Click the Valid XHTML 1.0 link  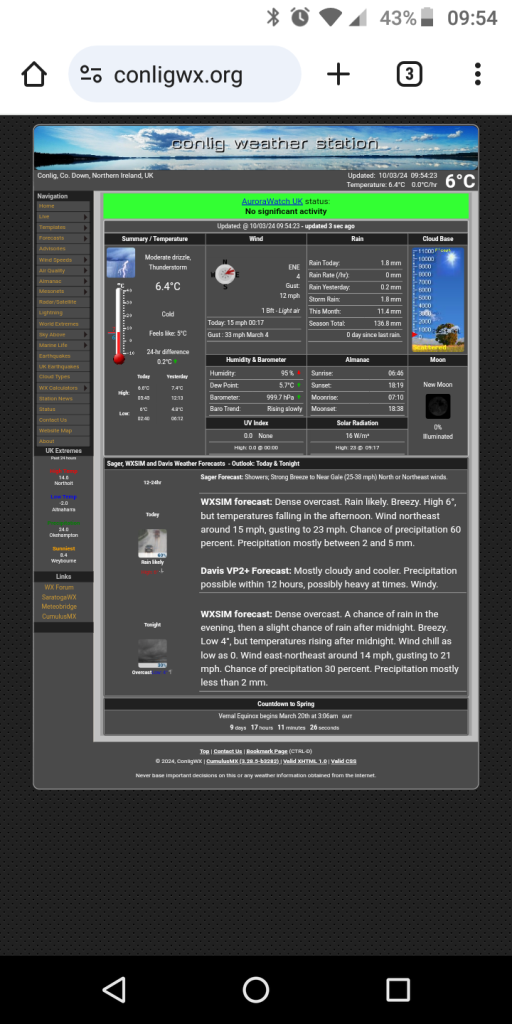pos(305,761)
